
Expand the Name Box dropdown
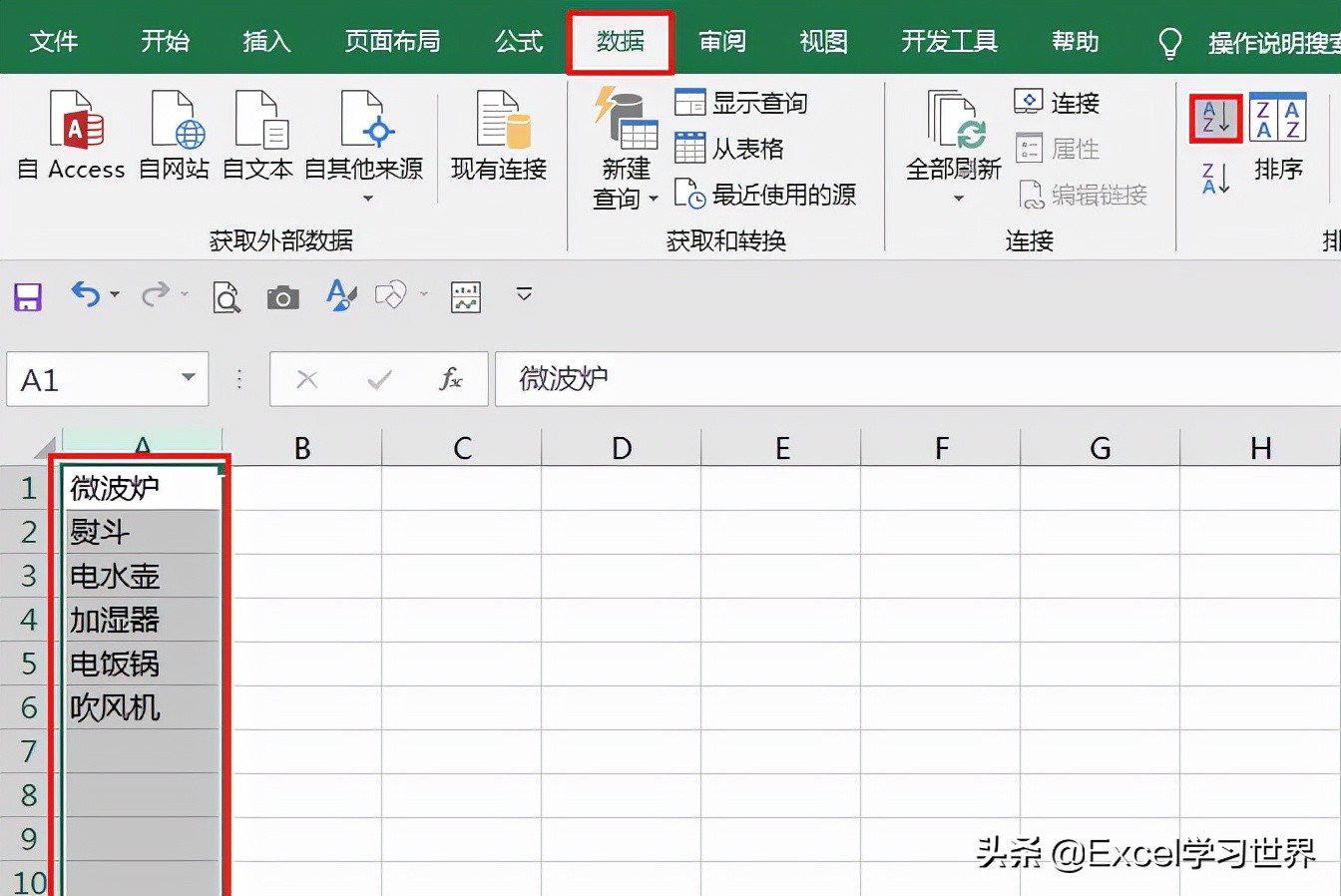coord(188,378)
